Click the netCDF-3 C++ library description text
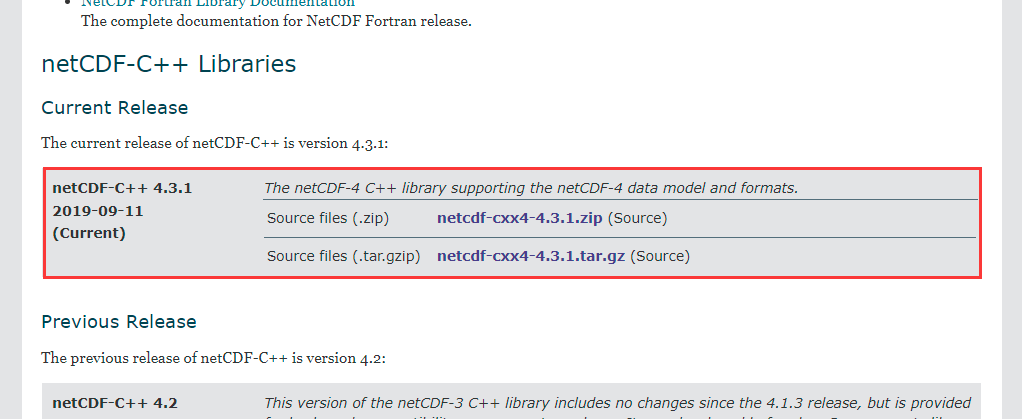 617,402
